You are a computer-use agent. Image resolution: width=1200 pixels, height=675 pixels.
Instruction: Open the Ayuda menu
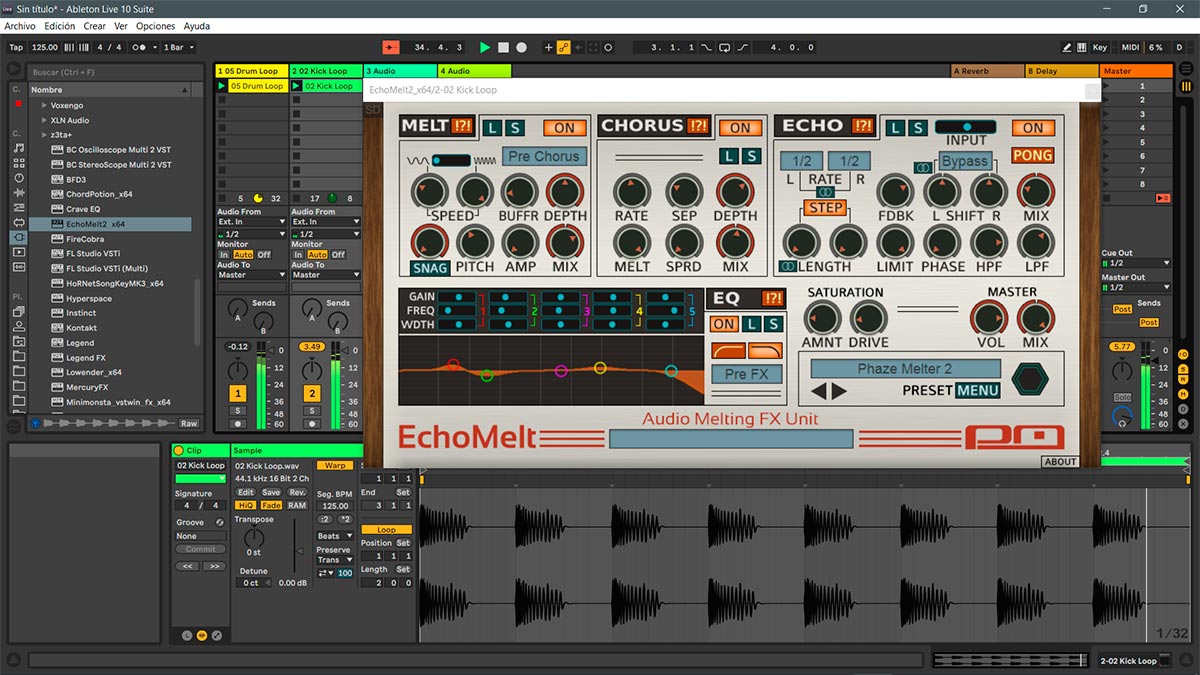click(197, 26)
